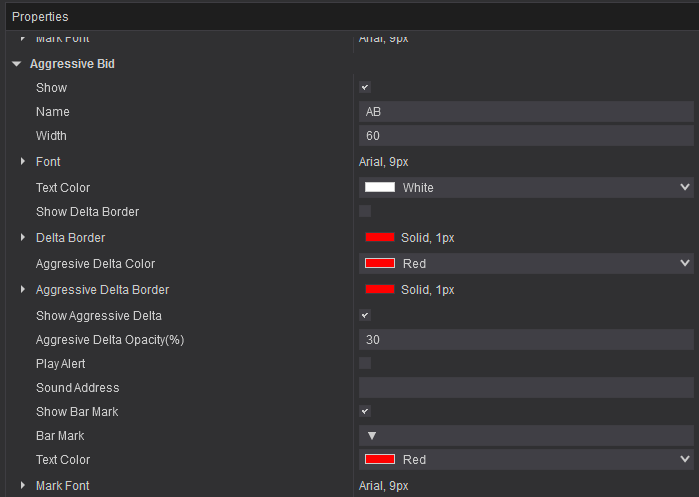The image size is (699, 497).
Task: Click the empty Sound Address field
Action: [x=525, y=388]
